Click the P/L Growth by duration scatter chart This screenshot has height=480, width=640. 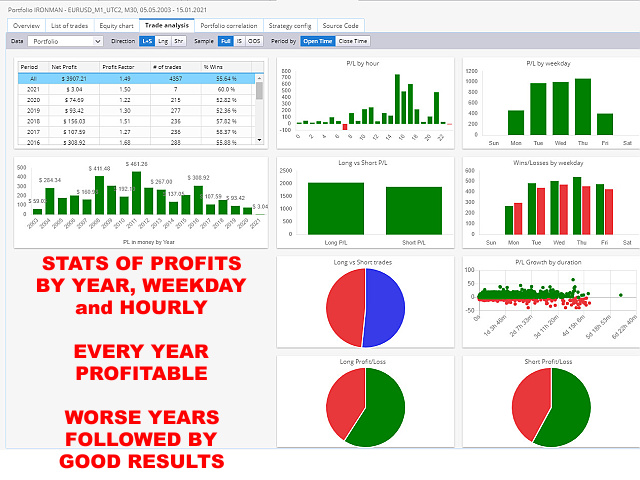551,302
